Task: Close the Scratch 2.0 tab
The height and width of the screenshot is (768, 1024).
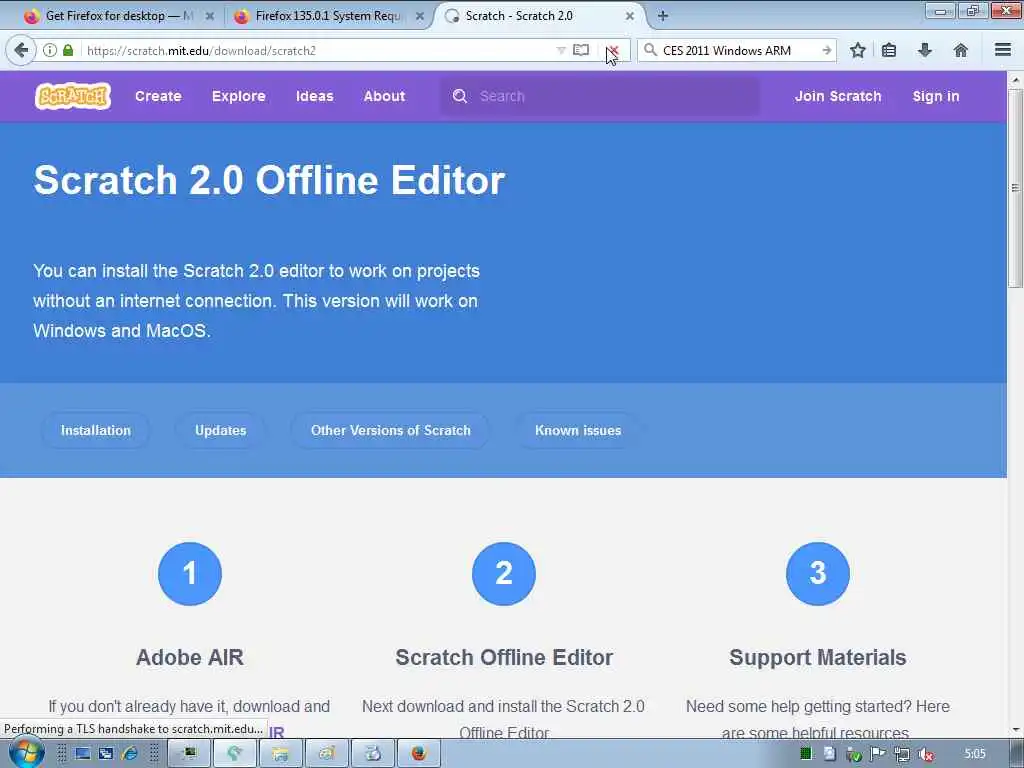Action: (x=630, y=16)
